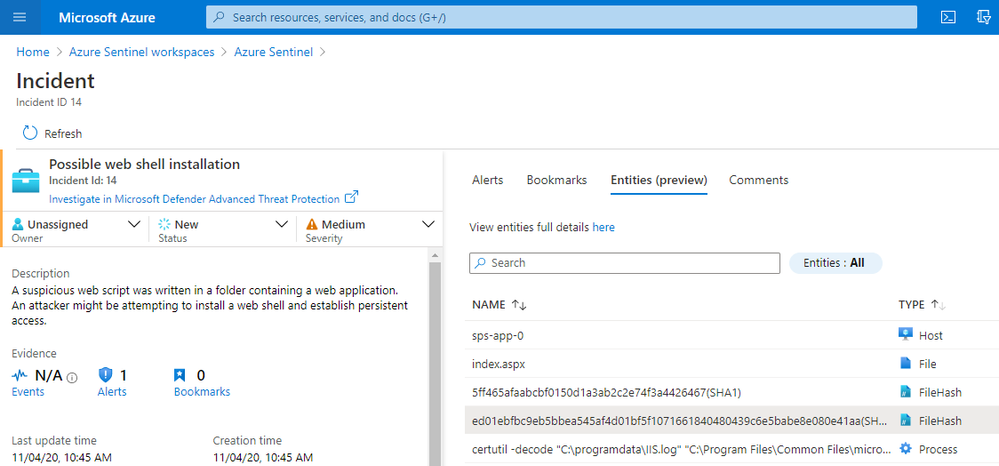Viewport: 999px width, 466px height.
Task: Click the Unassigned owner person icon
Action: click(18, 224)
